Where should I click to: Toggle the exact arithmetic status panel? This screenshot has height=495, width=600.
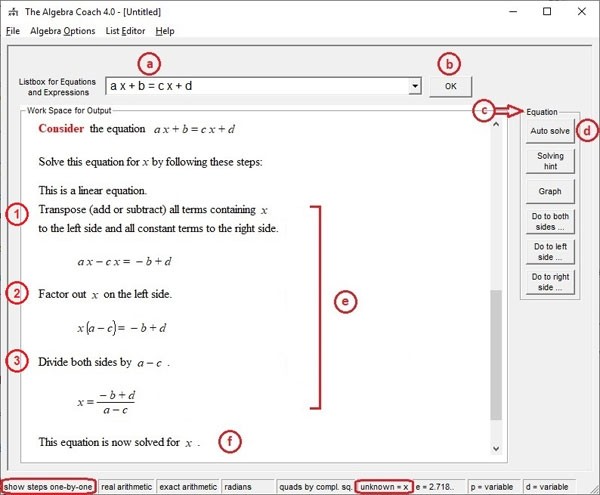pyautogui.click(x=188, y=486)
